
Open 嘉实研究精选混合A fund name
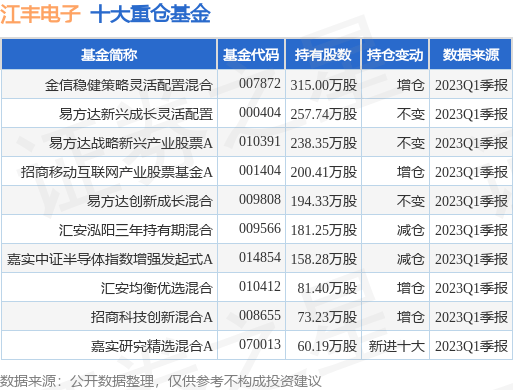(x=152, y=346)
